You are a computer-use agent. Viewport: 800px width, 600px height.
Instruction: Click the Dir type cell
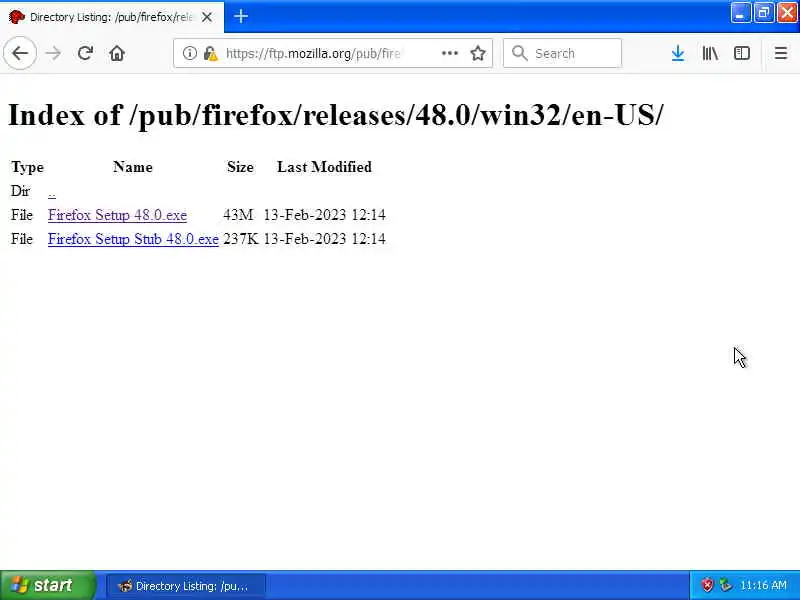[20, 191]
